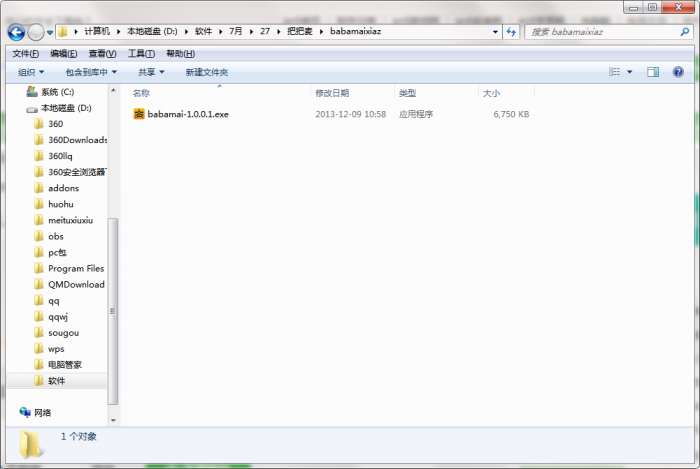Open the qqwj folder in sidebar

click(x=51, y=317)
